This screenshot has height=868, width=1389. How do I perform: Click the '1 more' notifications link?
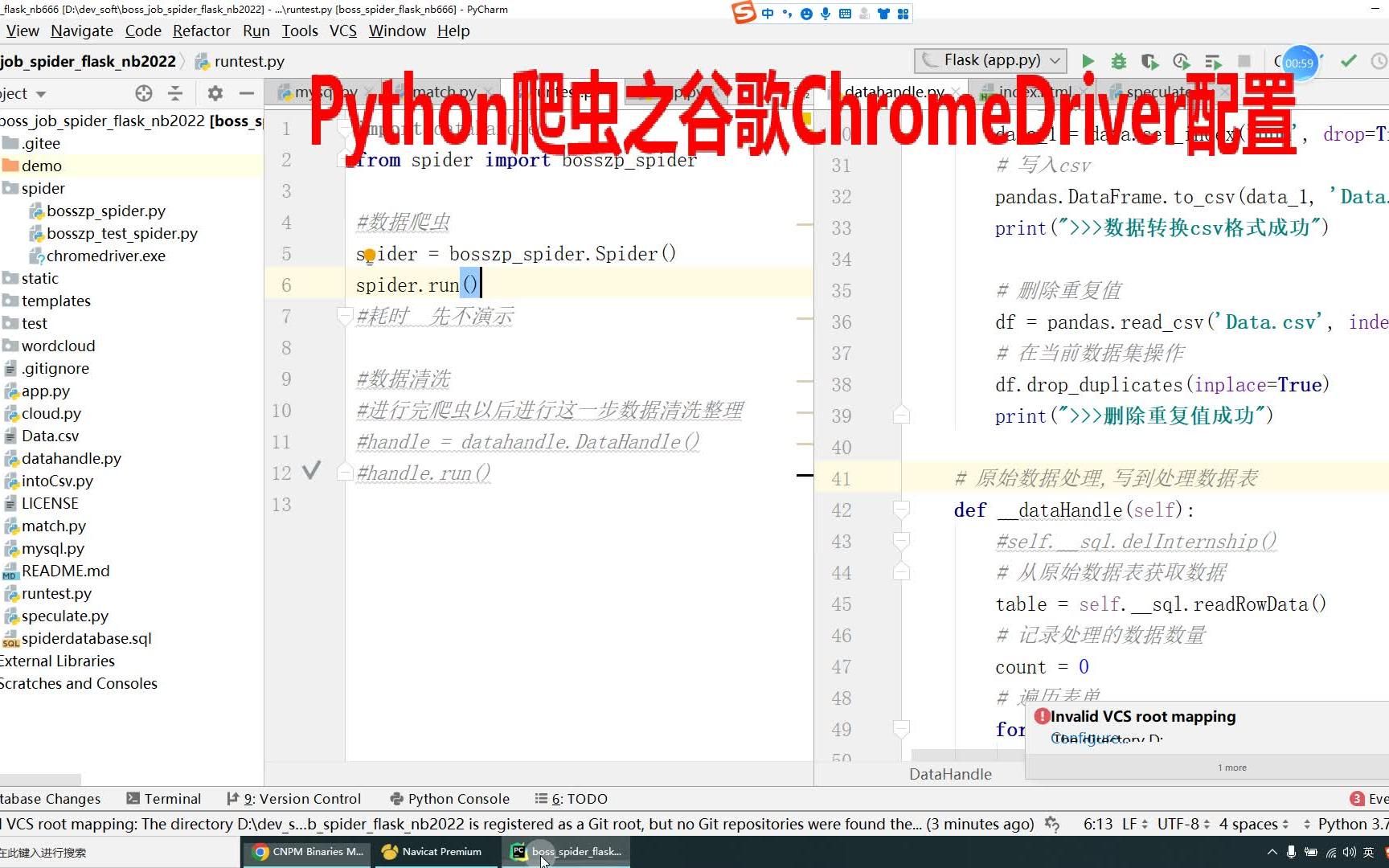tap(1231, 768)
